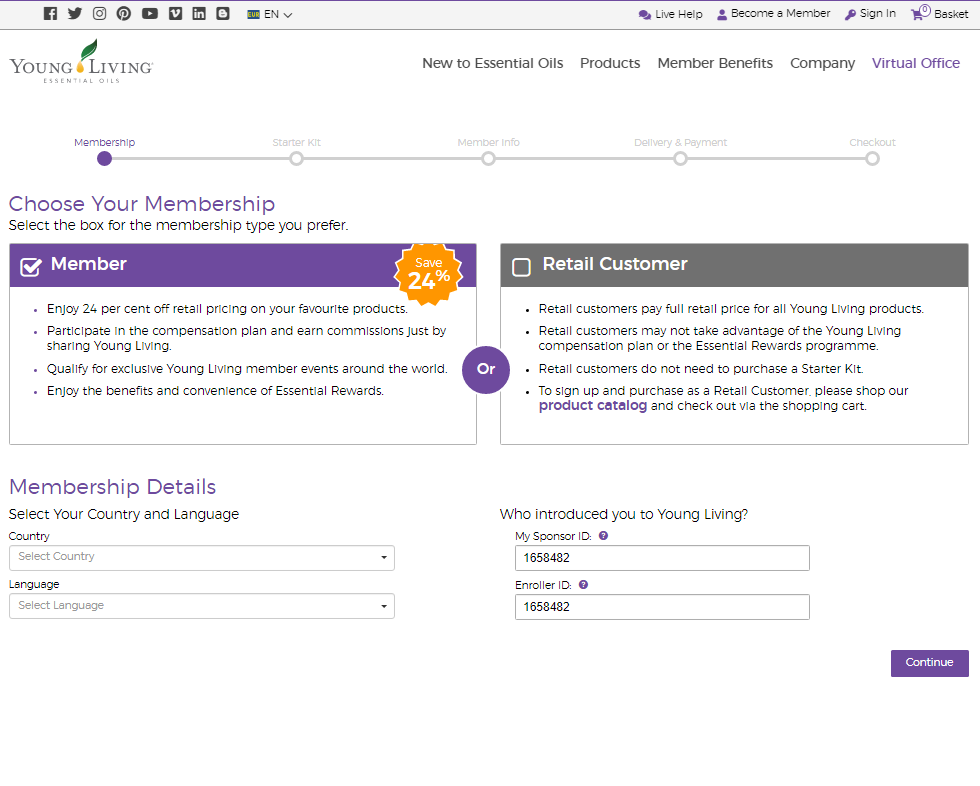This screenshot has width=980, height=786.
Task: Open the Products menu
Action: point(610,63)
